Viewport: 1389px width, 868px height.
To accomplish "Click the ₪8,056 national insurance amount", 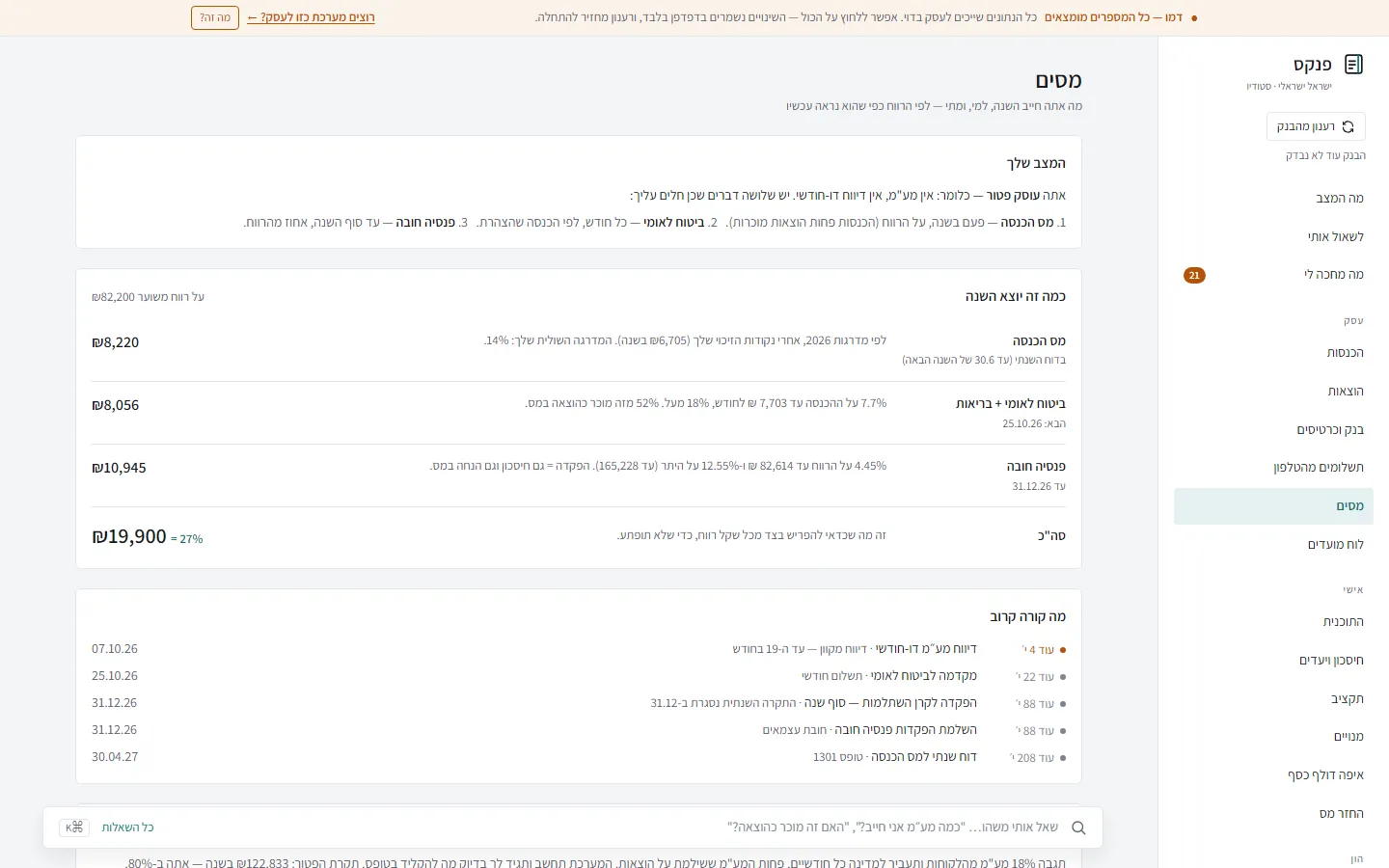I will pos(116,405).
